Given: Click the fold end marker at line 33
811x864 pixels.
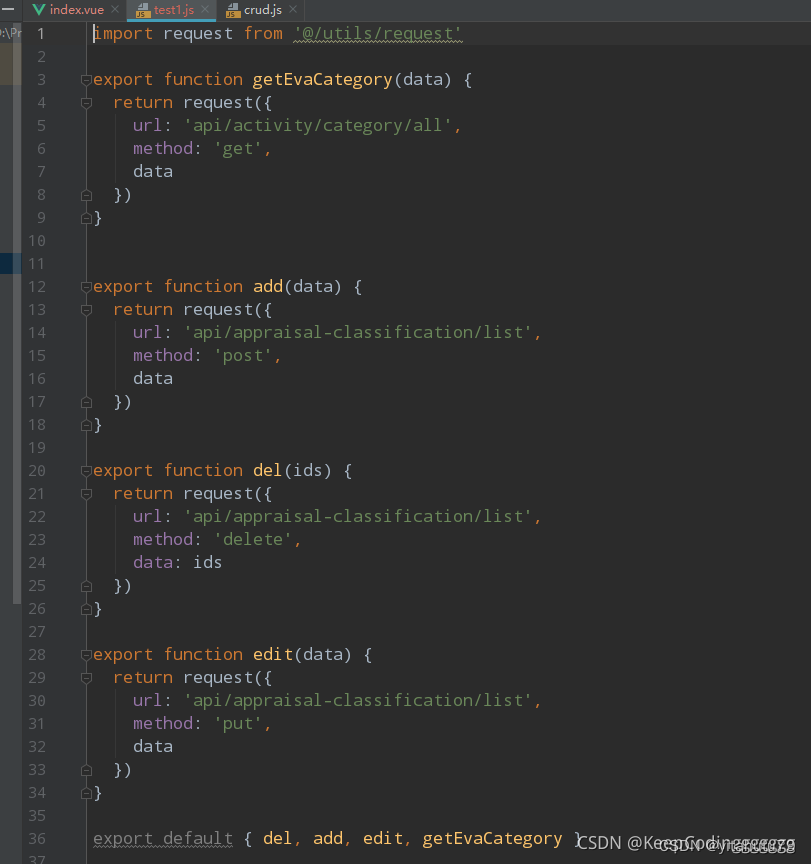Looking at the screenshot, I should [86, 770].
